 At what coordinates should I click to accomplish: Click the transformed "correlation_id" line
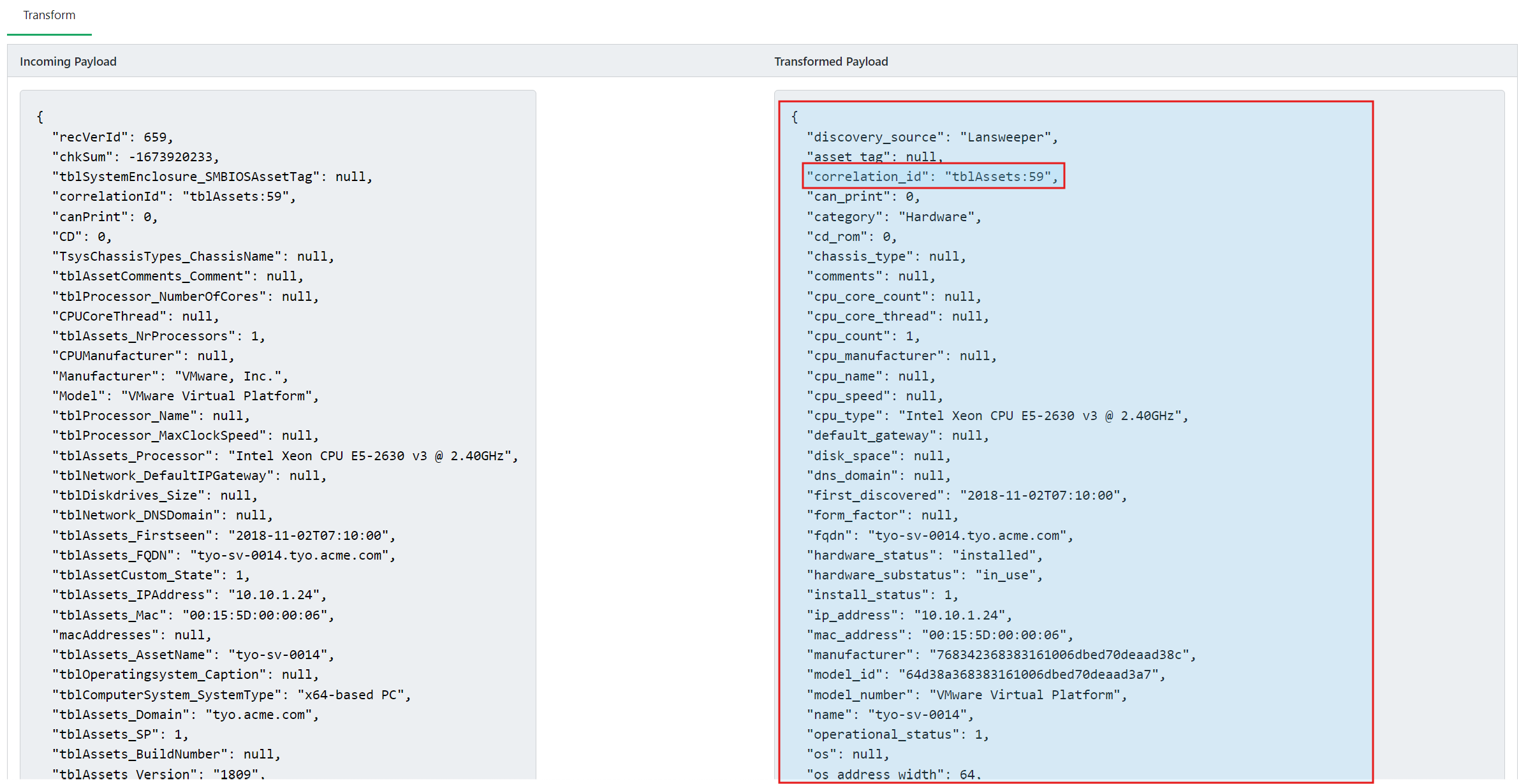click(x=933, y=177)
